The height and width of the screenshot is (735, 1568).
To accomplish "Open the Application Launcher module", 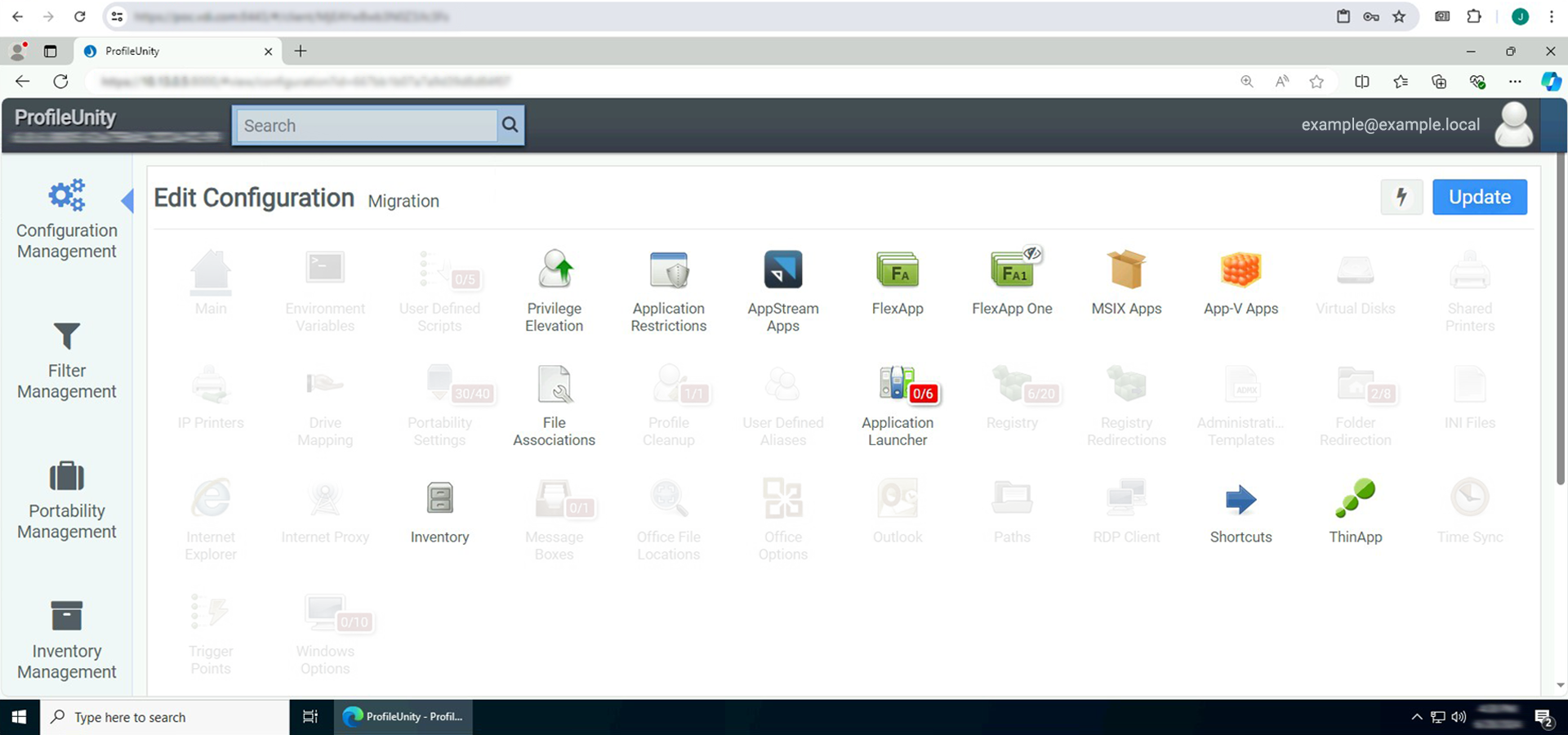I will pyautogui.click(x=898, y=406).
